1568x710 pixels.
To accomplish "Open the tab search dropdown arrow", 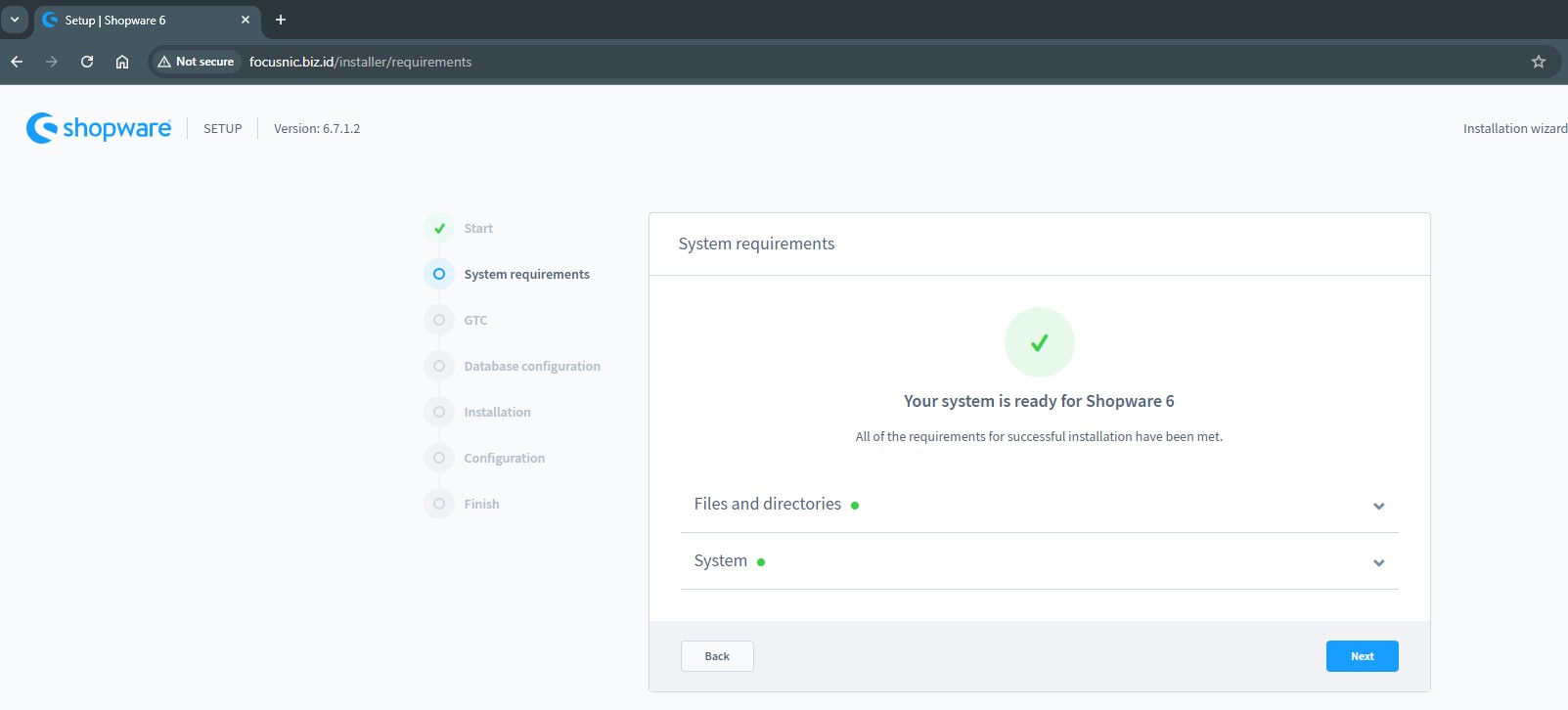I will coord(15,20).
